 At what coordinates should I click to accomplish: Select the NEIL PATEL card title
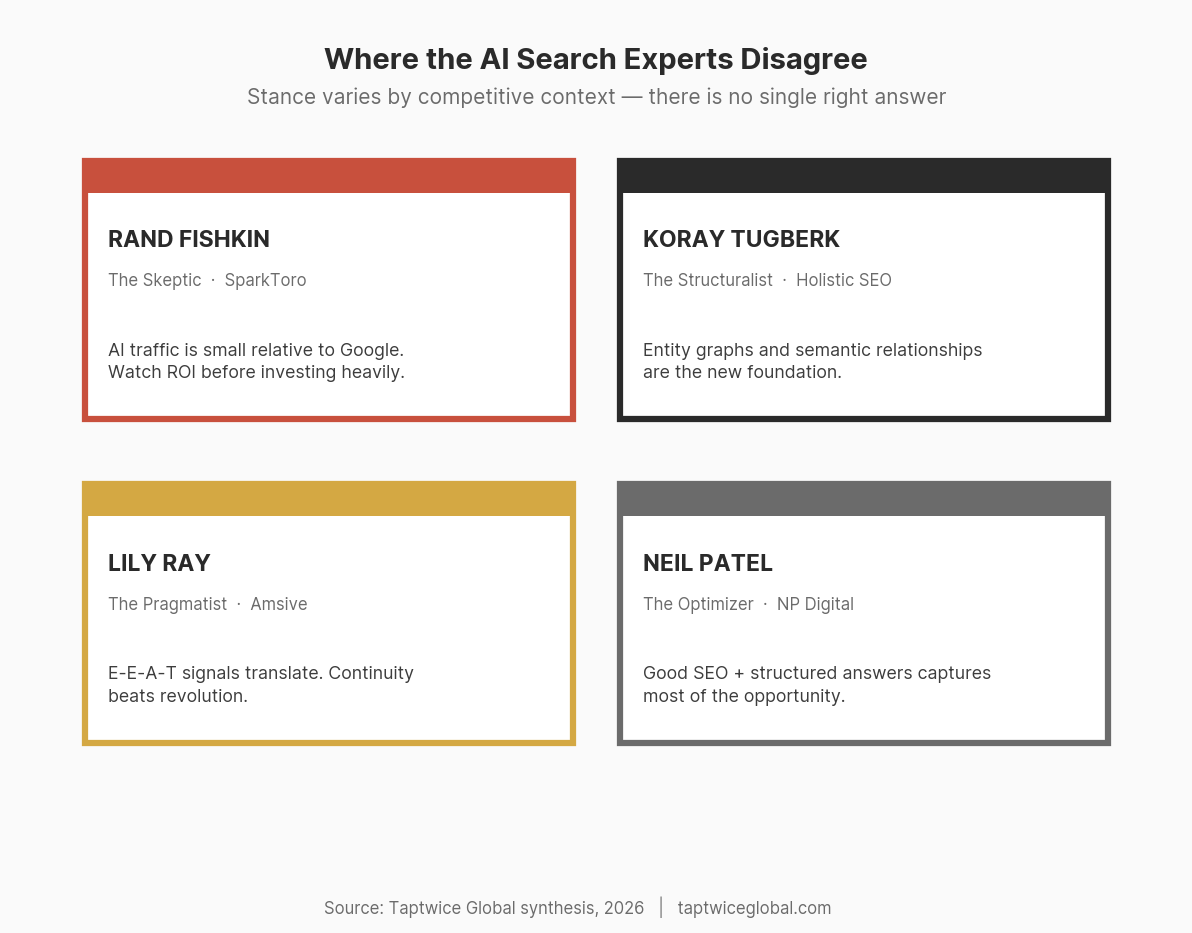(x=708, y=563)
